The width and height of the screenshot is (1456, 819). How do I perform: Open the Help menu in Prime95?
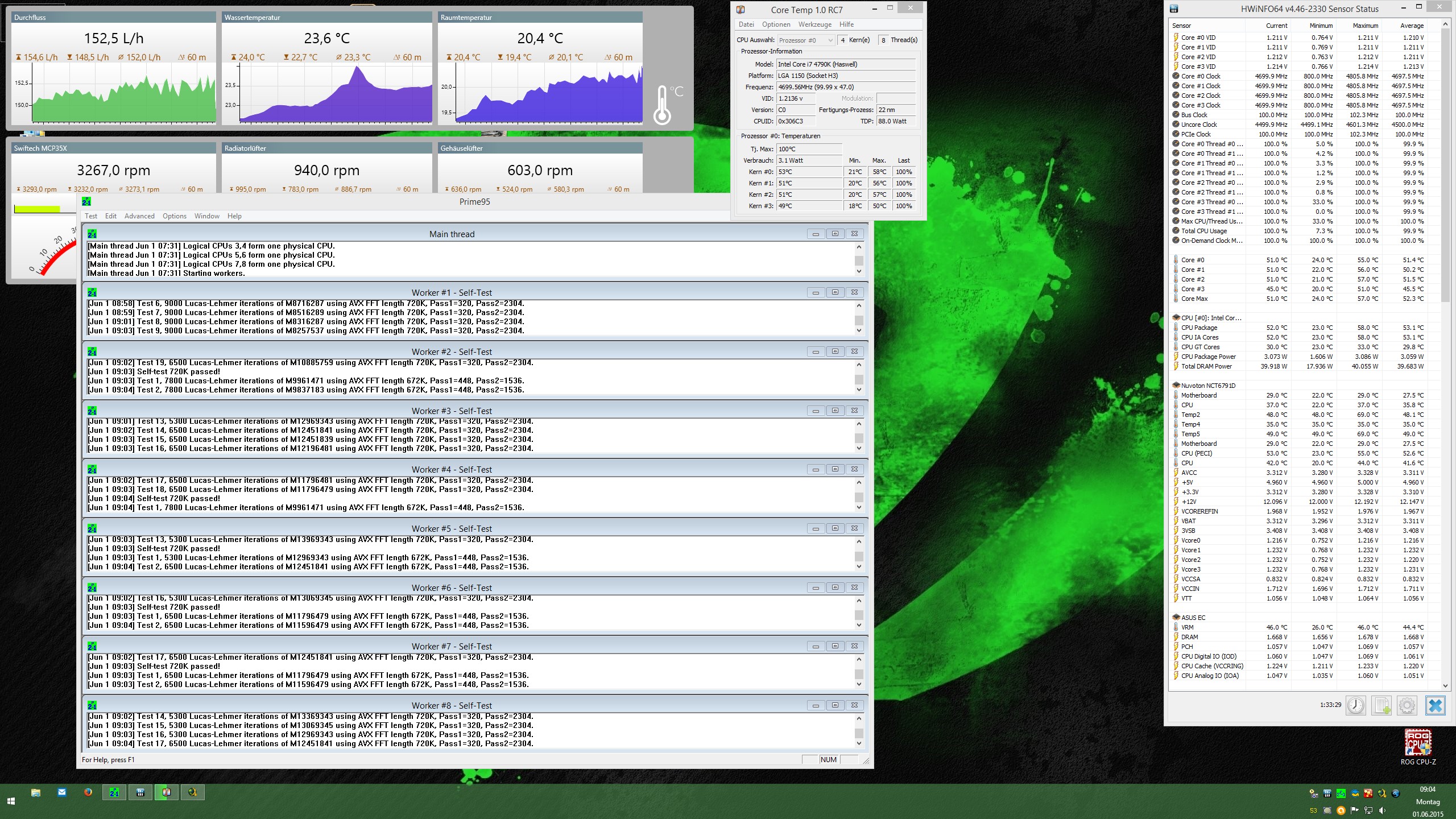click(x=234, y=216)
